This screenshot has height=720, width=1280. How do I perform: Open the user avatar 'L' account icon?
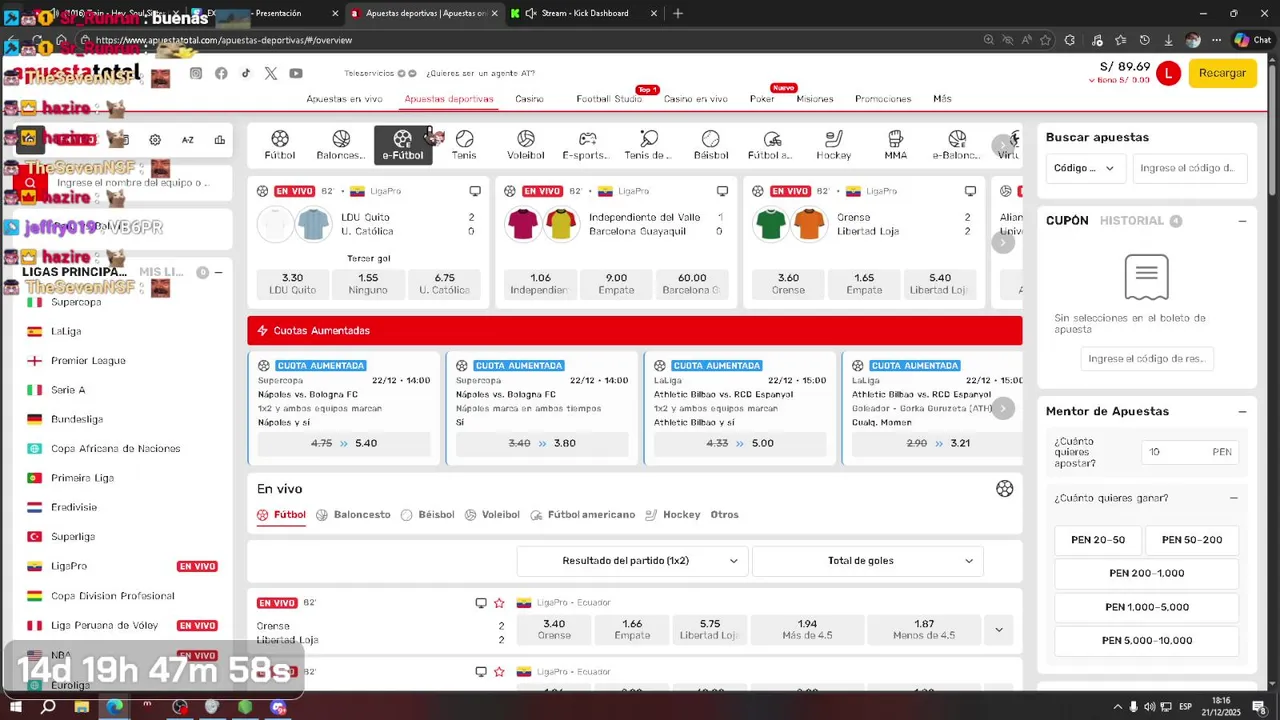point(1168,73)
